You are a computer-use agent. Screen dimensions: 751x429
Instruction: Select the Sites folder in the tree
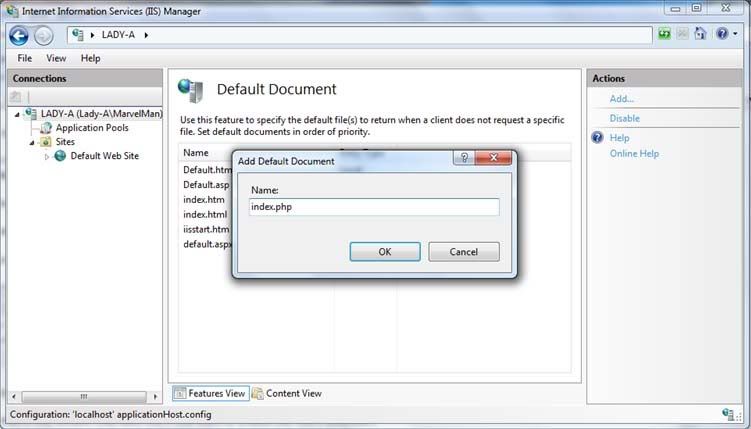[x=65, y=142]
